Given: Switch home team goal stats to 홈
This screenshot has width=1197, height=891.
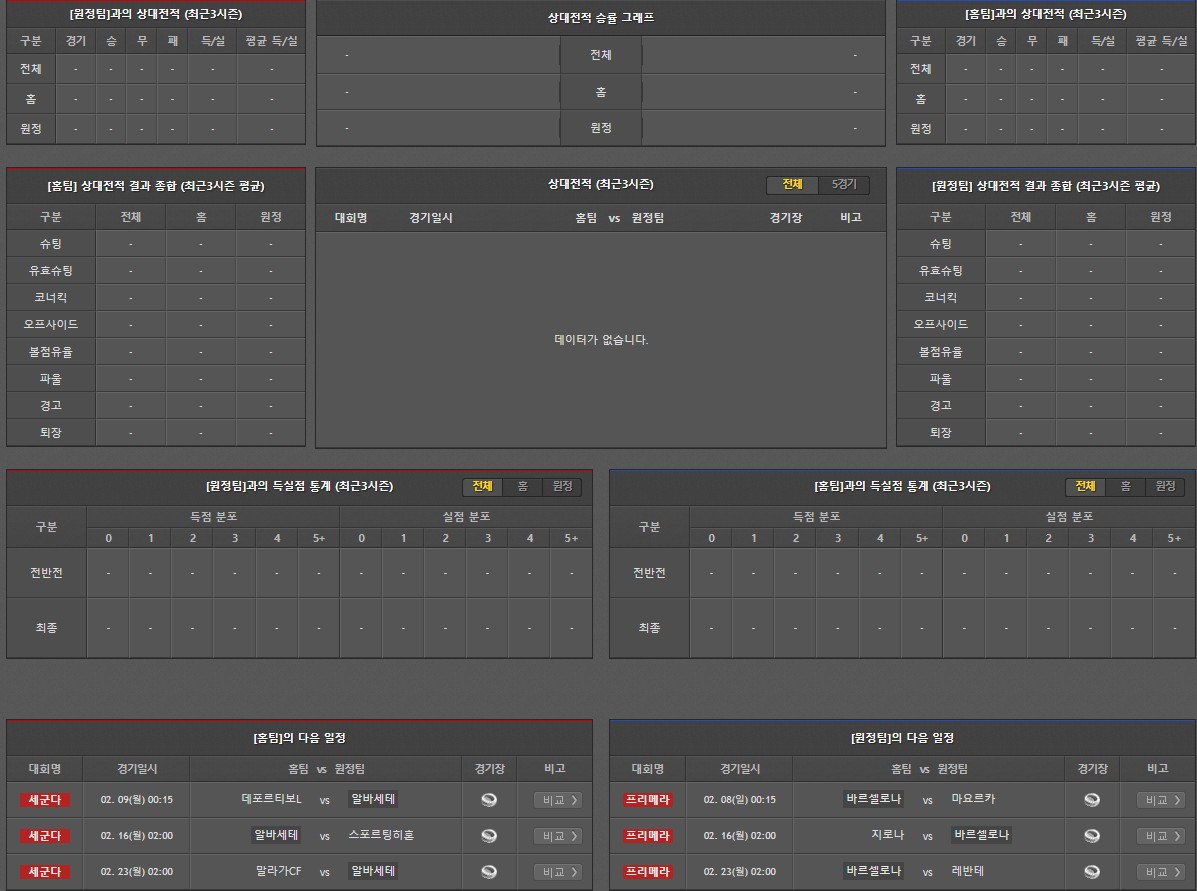Looking at the screenshot, I should tap(522, 486).
